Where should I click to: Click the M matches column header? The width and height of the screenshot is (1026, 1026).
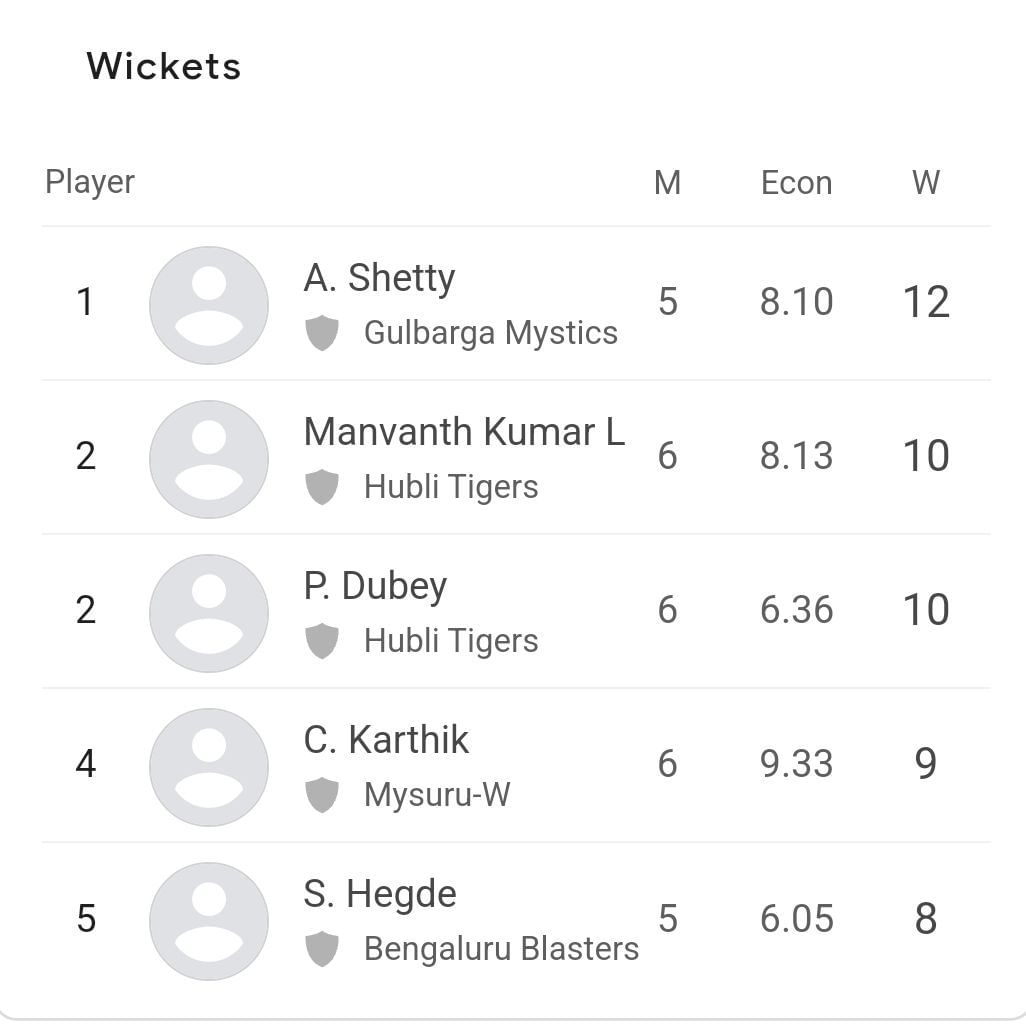point(667,183)
